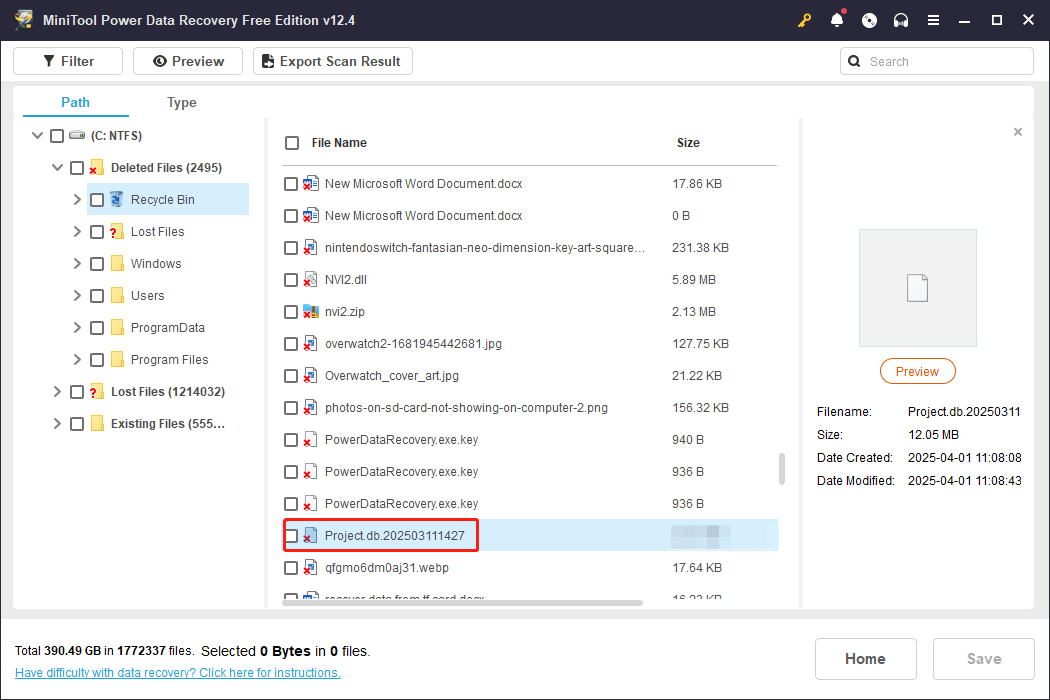
Task: Click the Recycle Bin icon
Action: 117,199
